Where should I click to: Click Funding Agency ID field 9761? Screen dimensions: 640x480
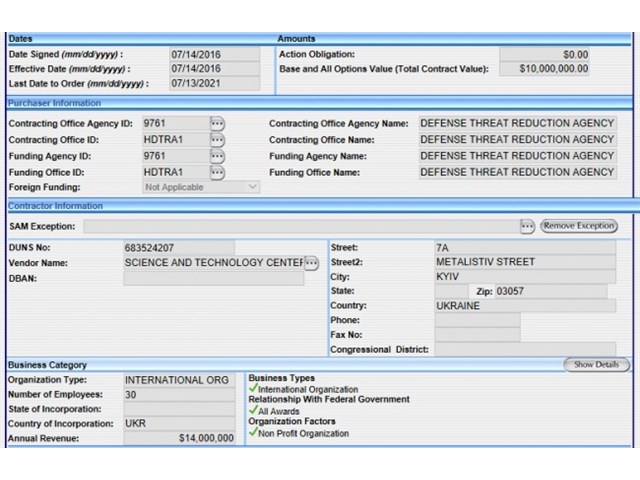[x=176, y=156]
